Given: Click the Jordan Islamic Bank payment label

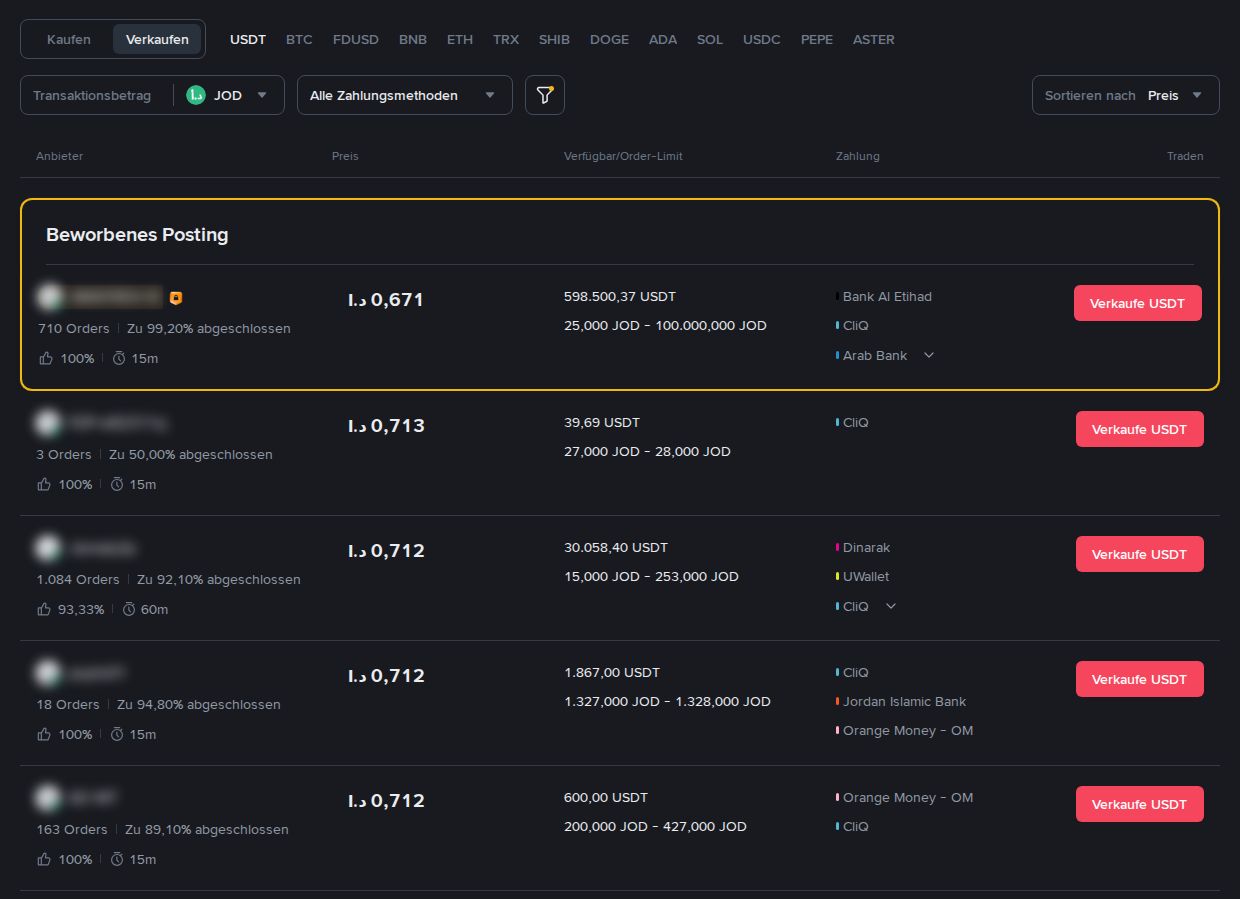Looking at the screenshot, I should click(904, 701).
